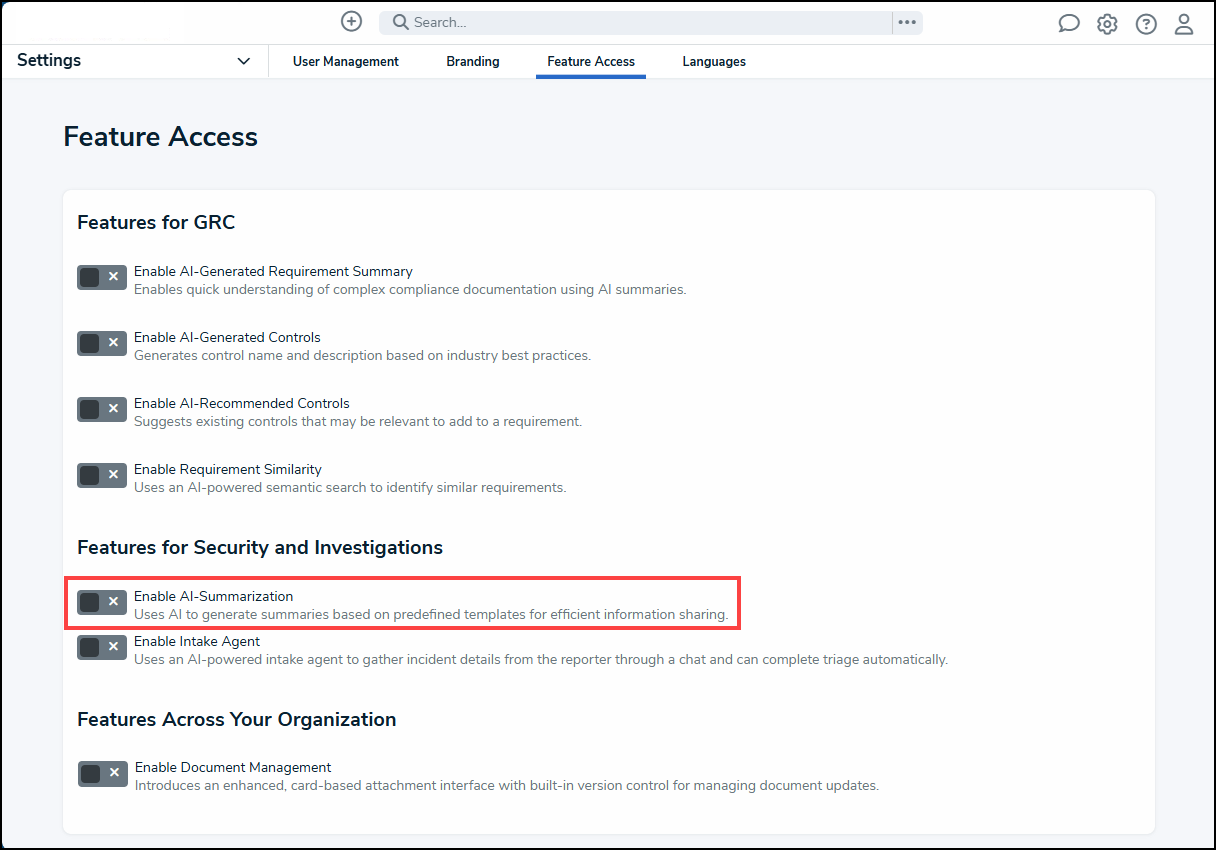Expand the Settings dropdown chevron
The height and width of the screenshot is (850, 1216).
(244, 61)
